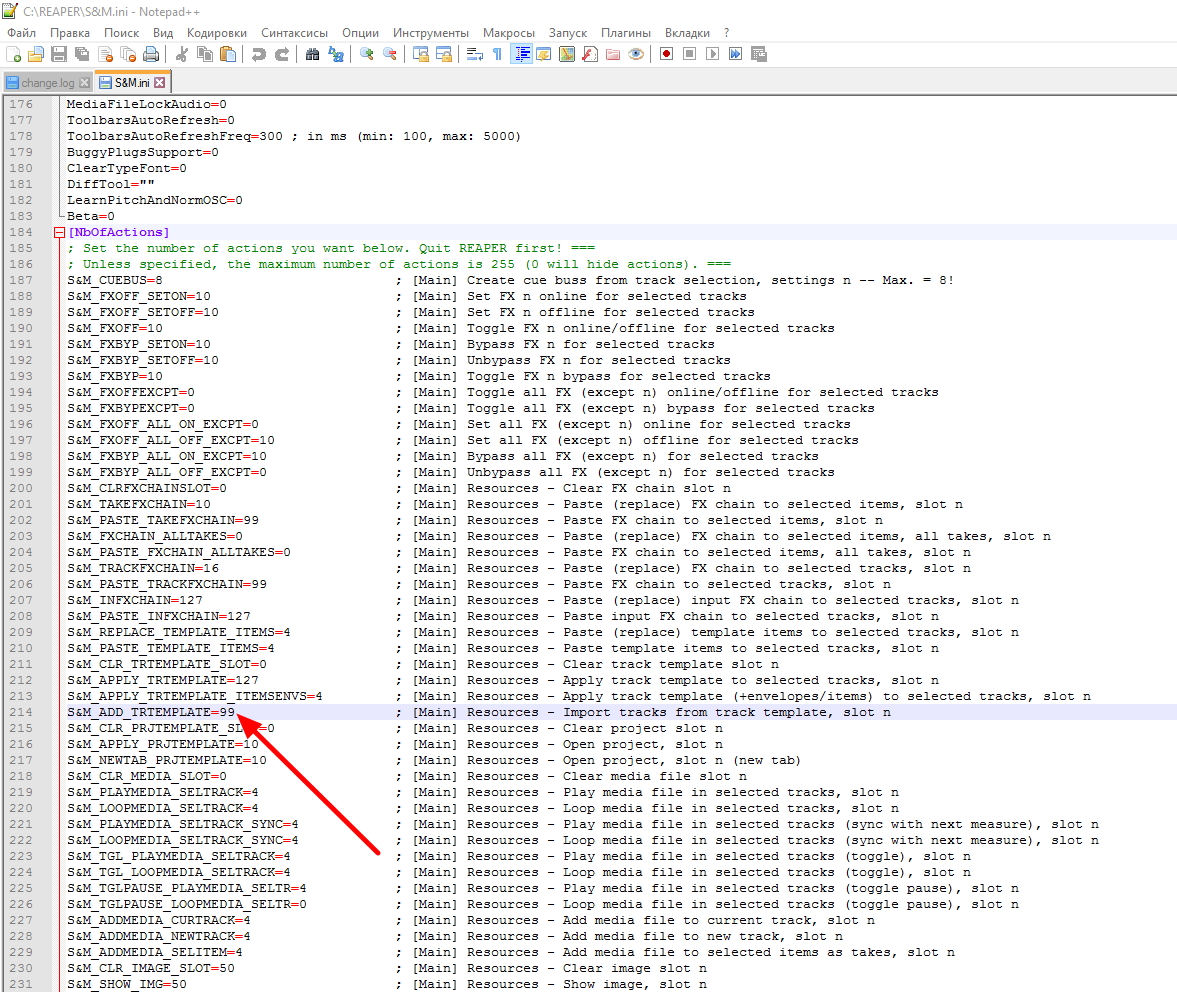
Task: Click the 'Clear project slot n' comment
Action: coord(643,729)
